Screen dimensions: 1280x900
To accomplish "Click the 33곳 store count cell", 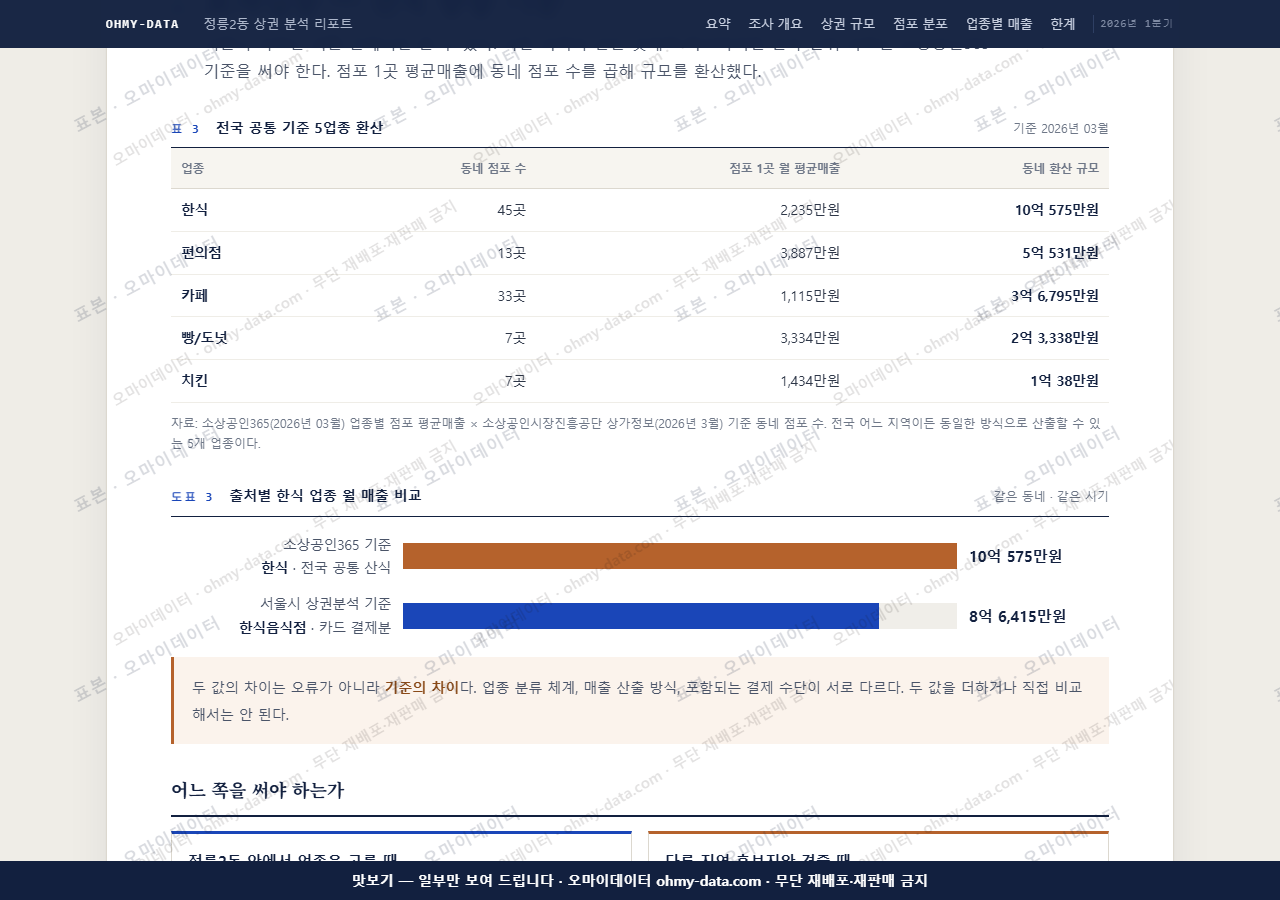I will pos(511,296).
